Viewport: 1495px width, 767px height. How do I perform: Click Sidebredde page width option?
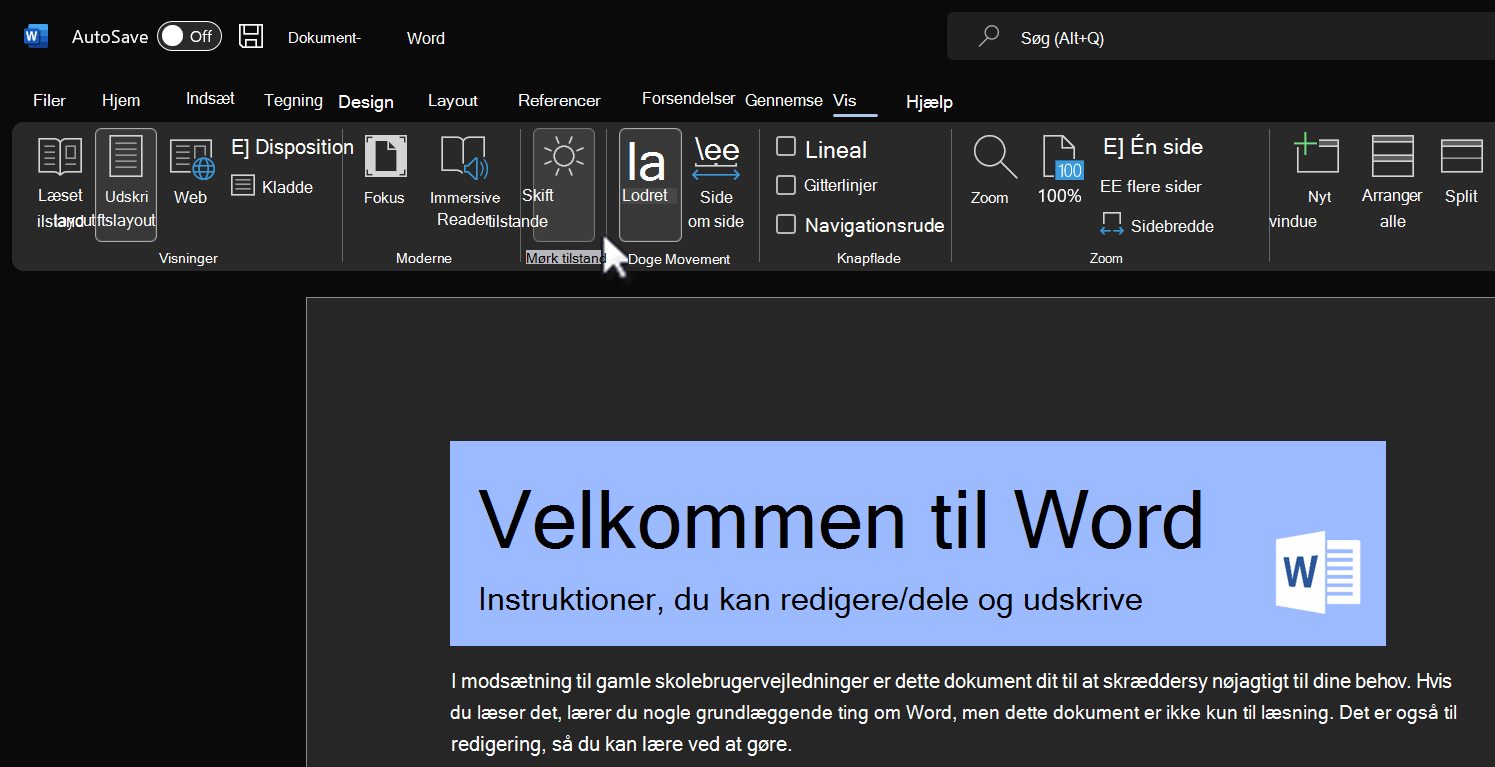coord(1157,225)
